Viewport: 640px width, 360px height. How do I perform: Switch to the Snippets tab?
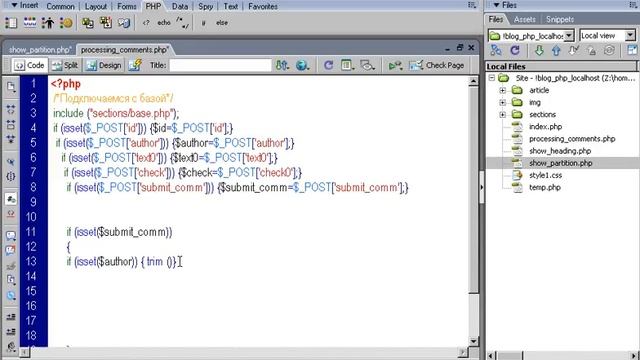tap(560, 19)
